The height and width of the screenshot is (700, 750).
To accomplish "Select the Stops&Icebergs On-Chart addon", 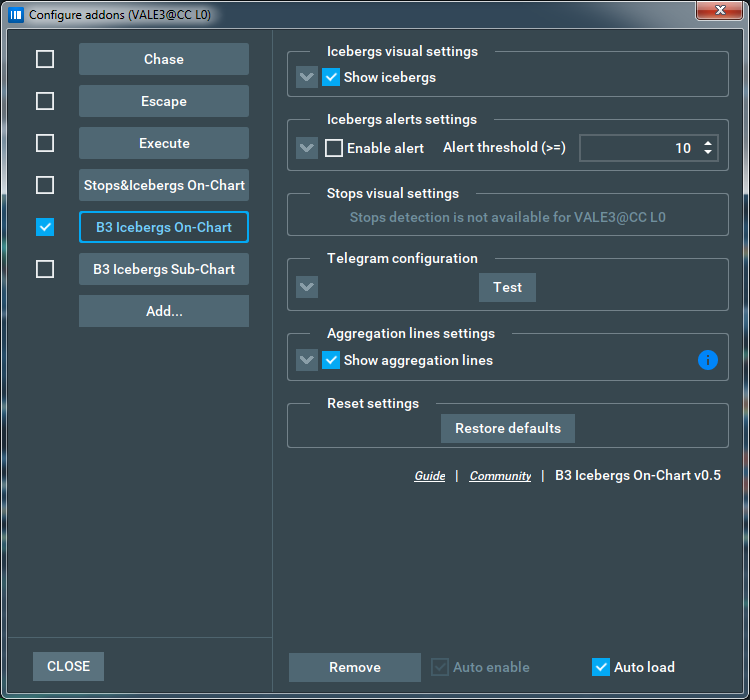I will pyautogui.click(x=164, y=185).
